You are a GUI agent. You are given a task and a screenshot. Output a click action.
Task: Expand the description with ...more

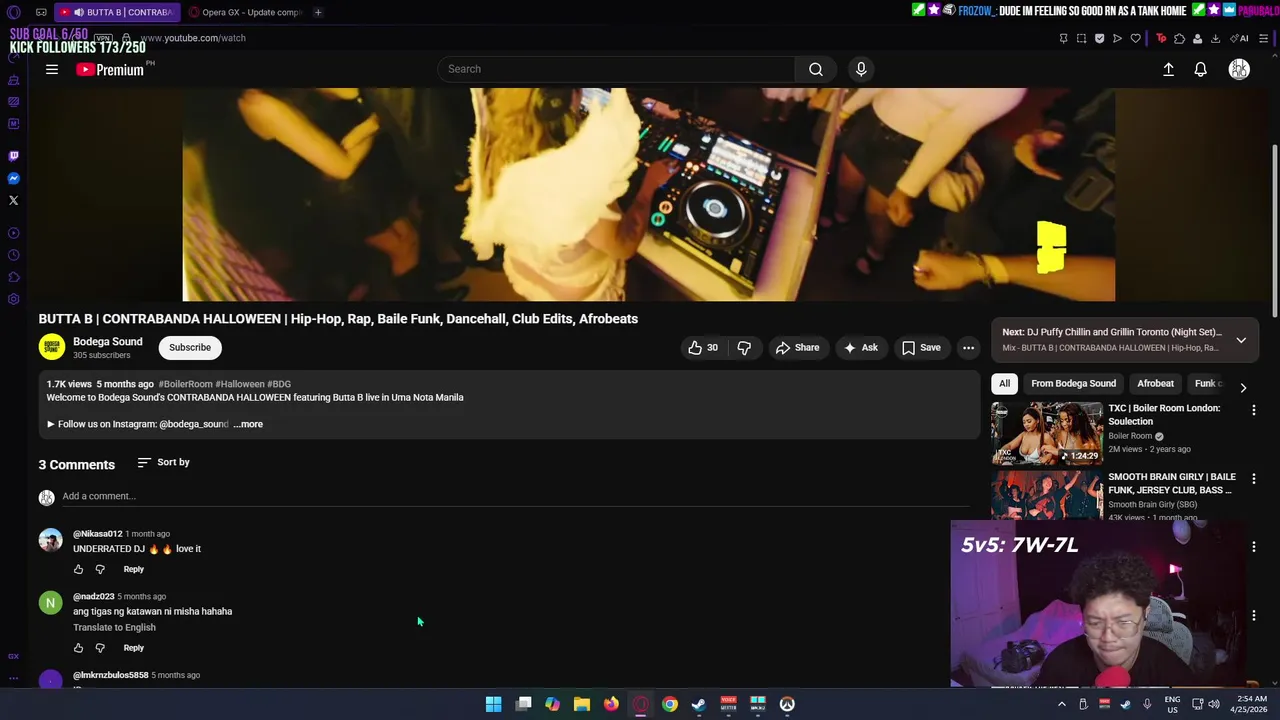click(248, 424)
